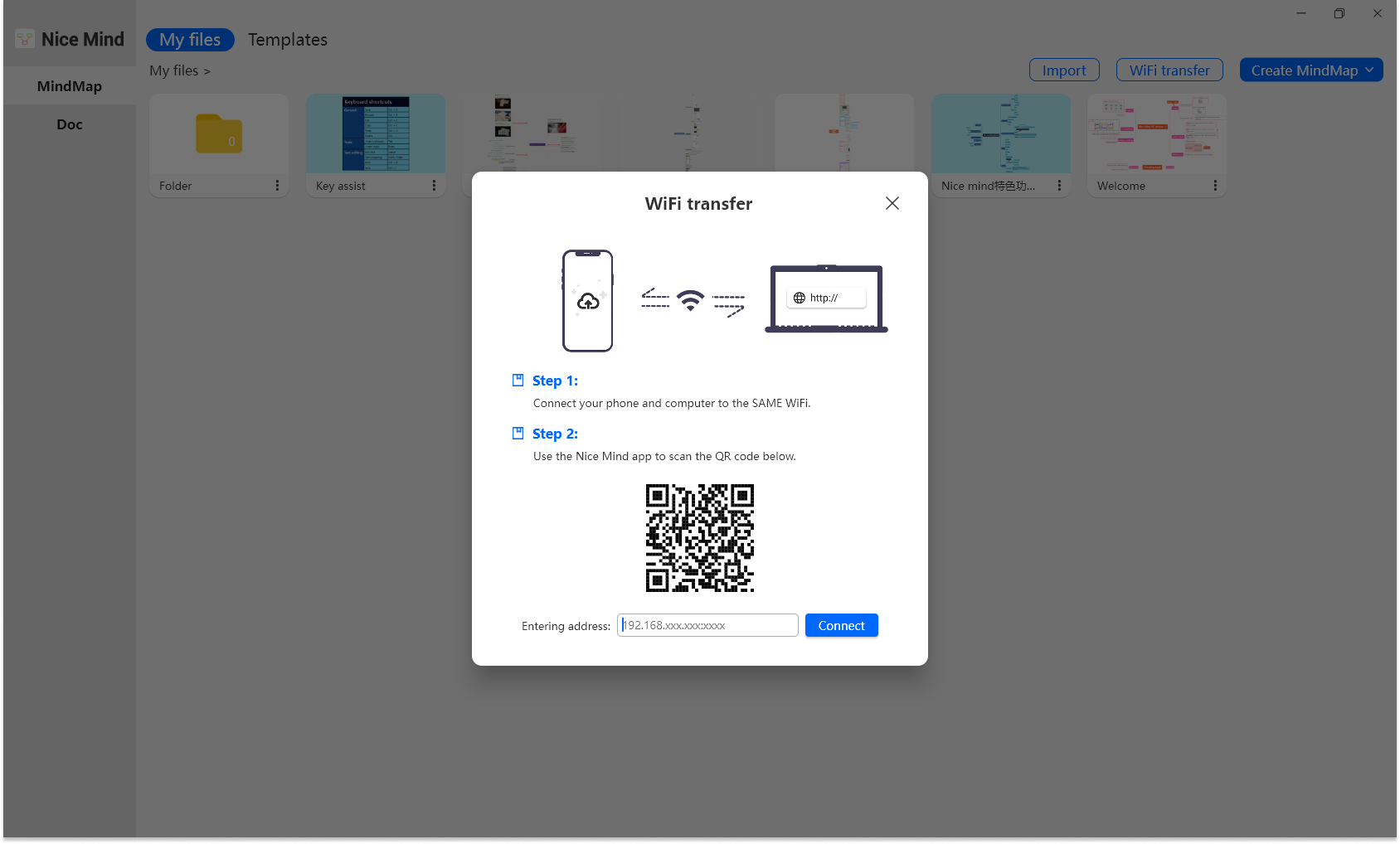Image resolution: width=1400 pixels, height=844 pixels.
Task: Click the Import button
Action: (1064, 70)
